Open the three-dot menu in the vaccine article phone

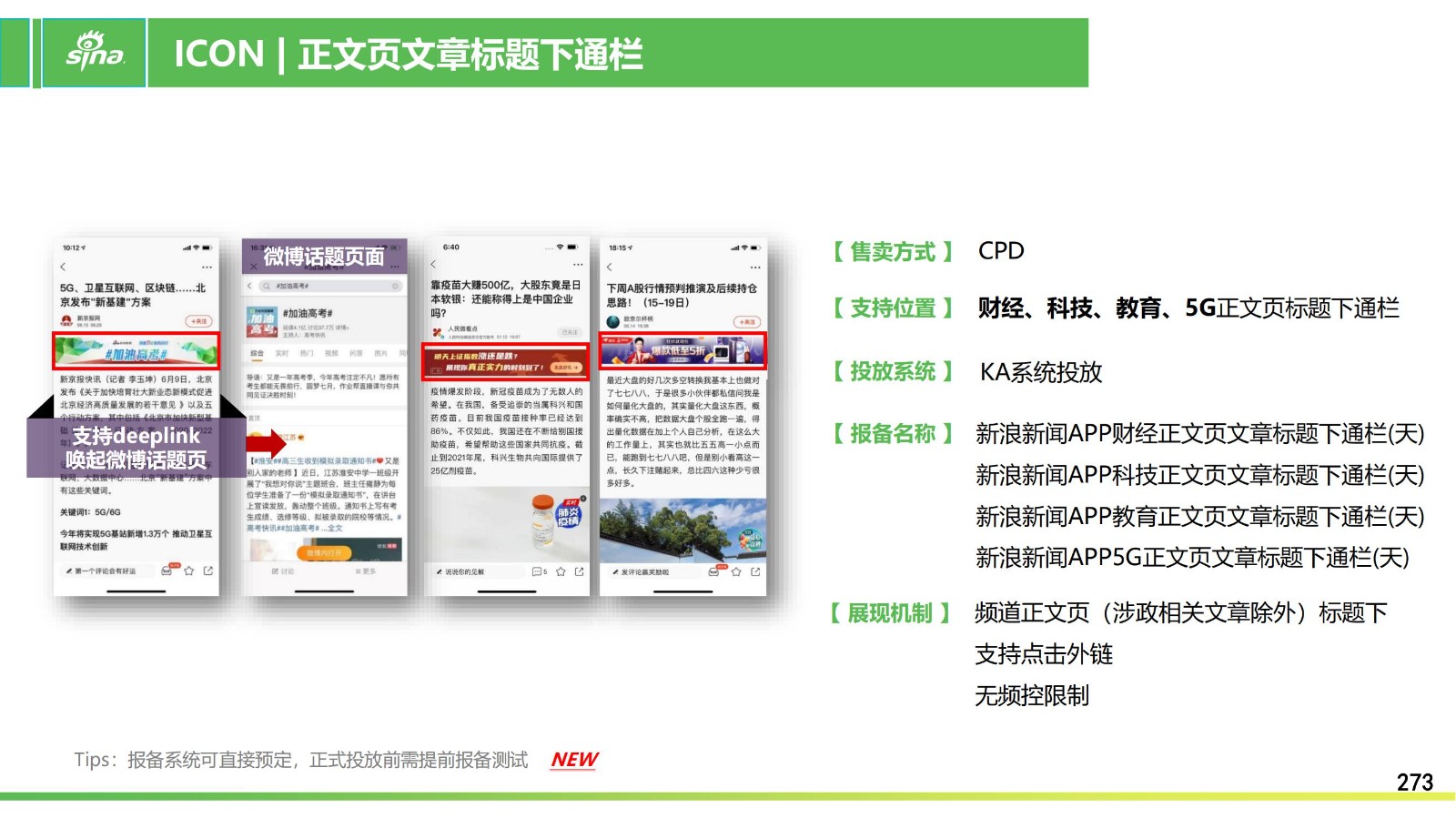click(x=577, y=264)
